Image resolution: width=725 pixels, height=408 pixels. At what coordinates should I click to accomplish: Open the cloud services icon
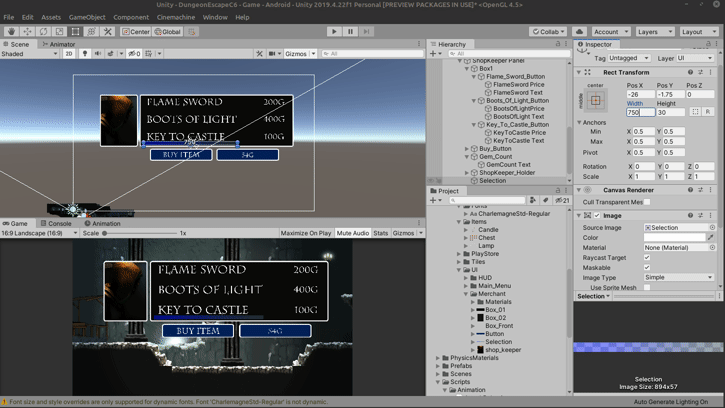(x=579, y=31)
